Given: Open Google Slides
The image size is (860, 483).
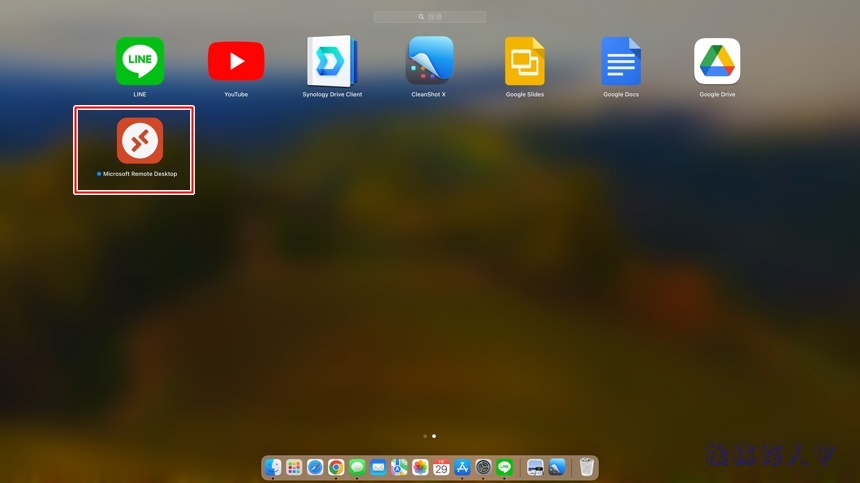Looking at the screenshot, I should click(x=524, y=61).
